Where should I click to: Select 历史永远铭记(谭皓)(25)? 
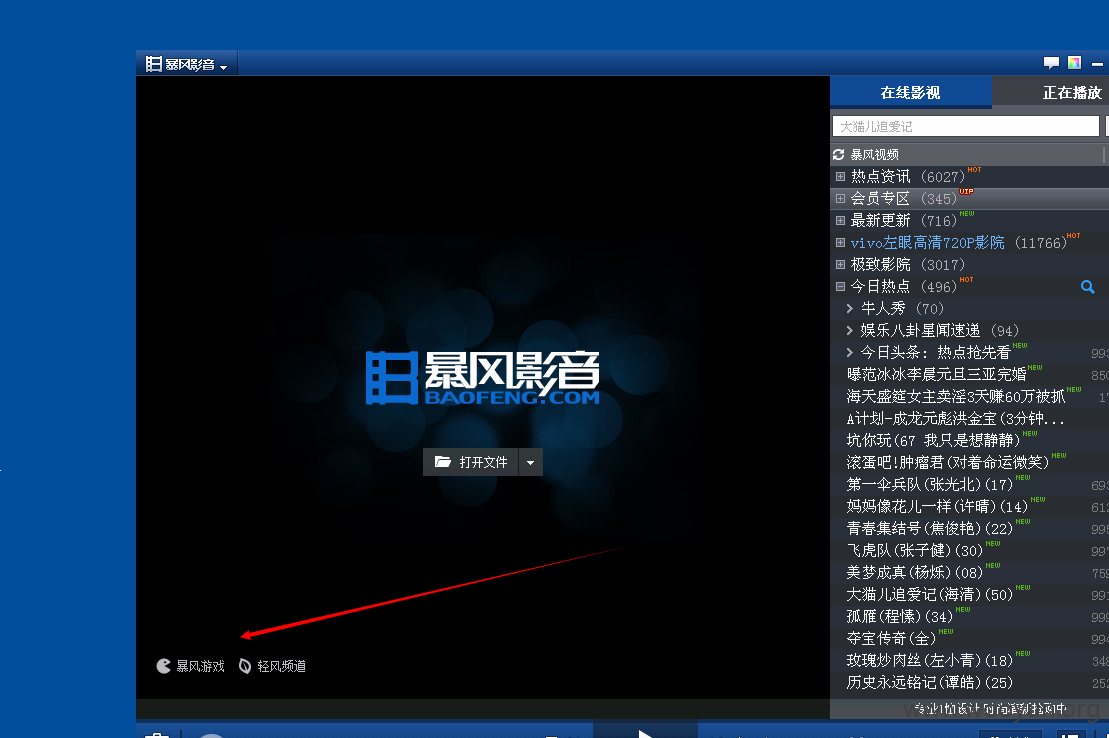pos(930,682)
